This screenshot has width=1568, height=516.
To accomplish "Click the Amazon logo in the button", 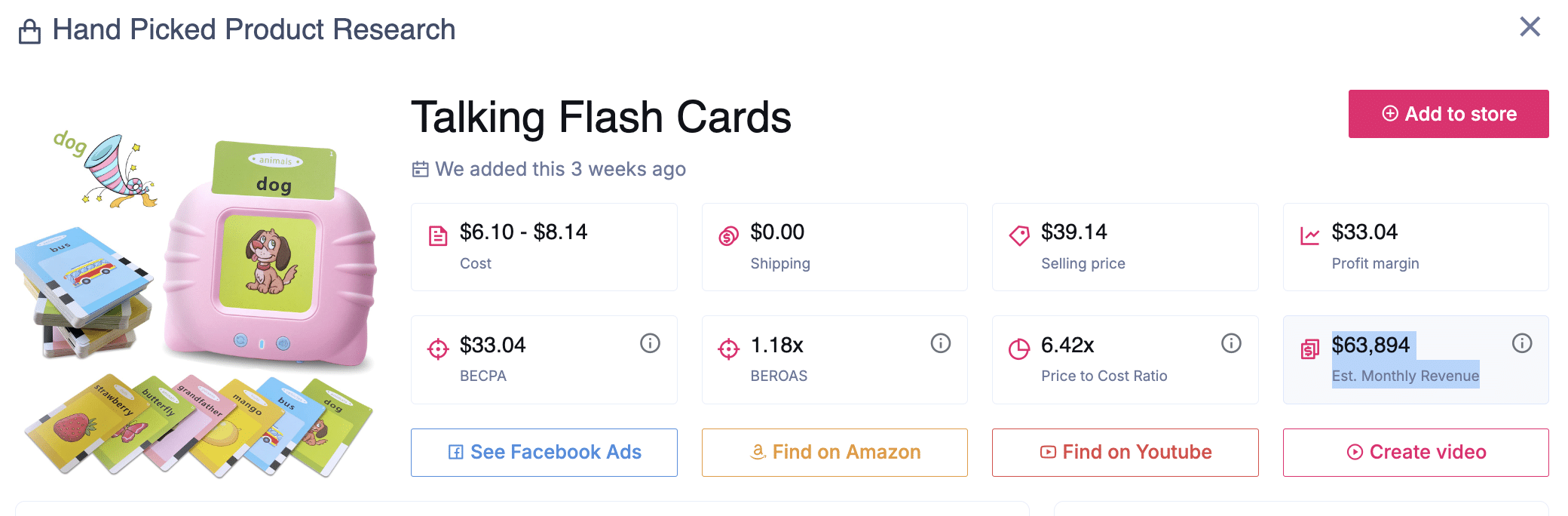I will [x=757, y=453].
